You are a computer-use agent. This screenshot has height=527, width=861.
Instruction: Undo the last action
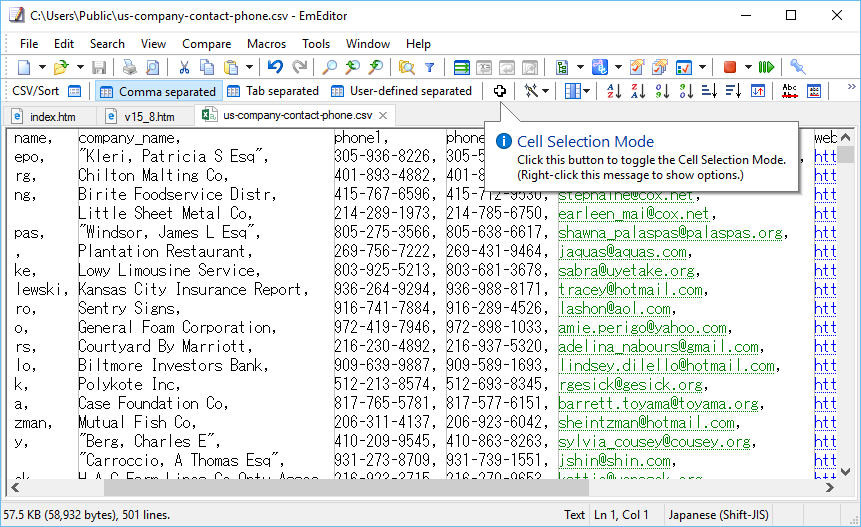275,68
